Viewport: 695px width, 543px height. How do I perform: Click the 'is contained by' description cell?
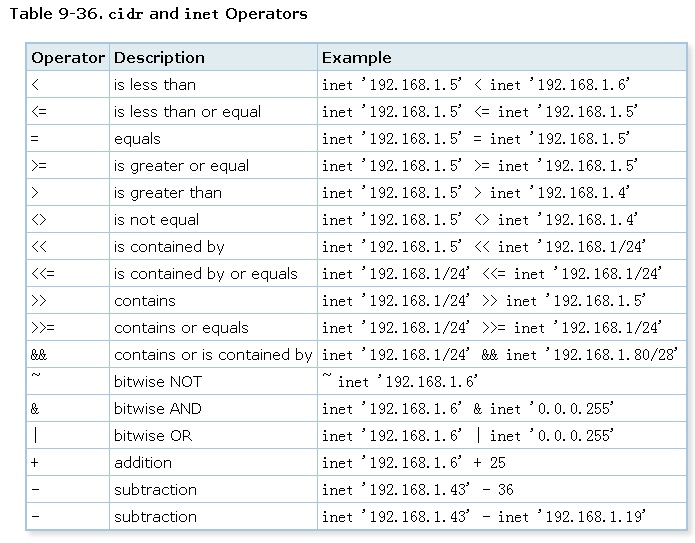(x=169, y=247)
